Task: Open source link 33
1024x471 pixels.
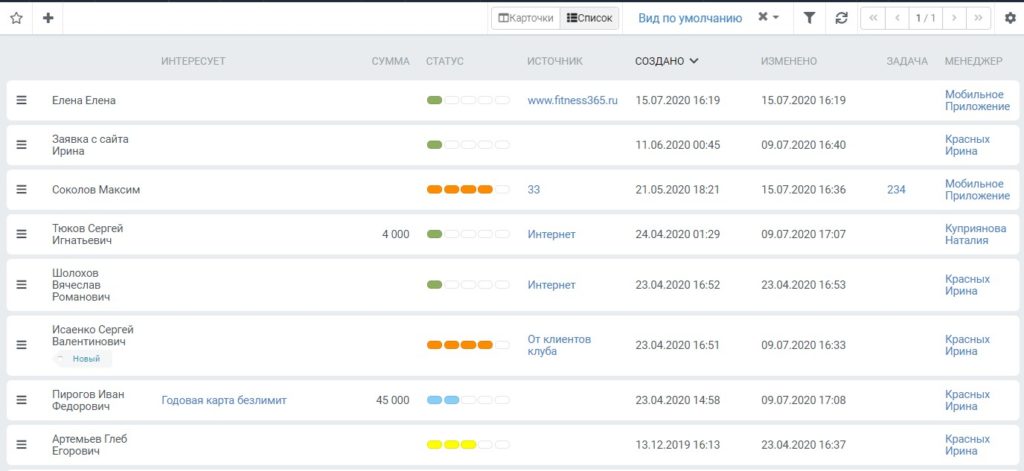Action: tap(534, 189)
